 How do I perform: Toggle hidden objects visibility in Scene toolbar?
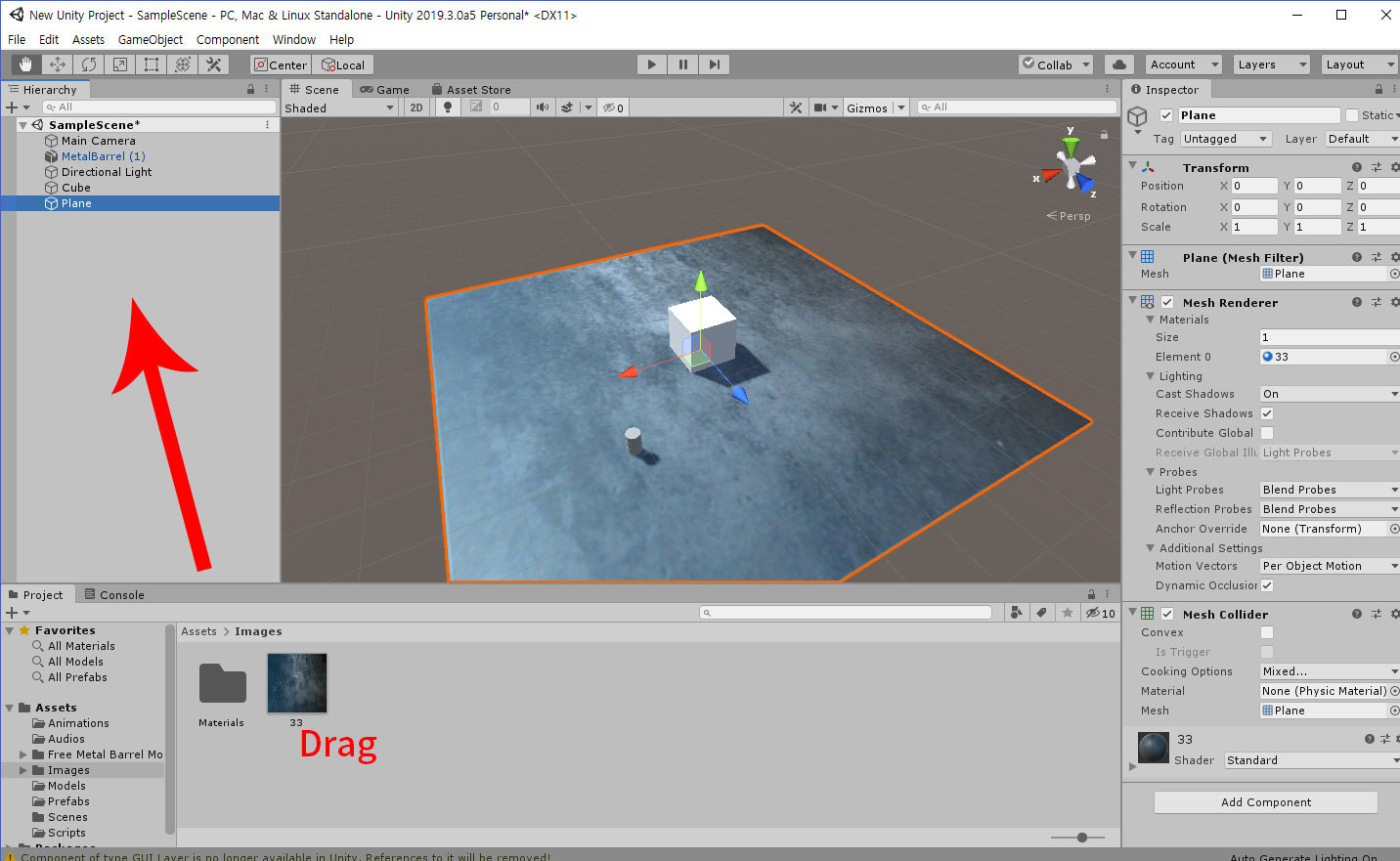coord(613,108)
